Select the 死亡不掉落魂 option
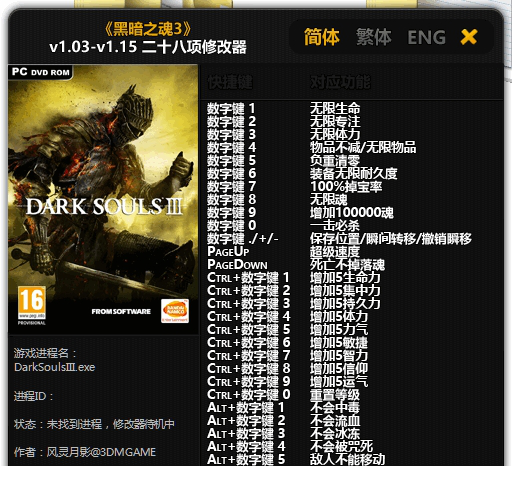The width and height of the screenshot is (512, 484). (347, 265)
